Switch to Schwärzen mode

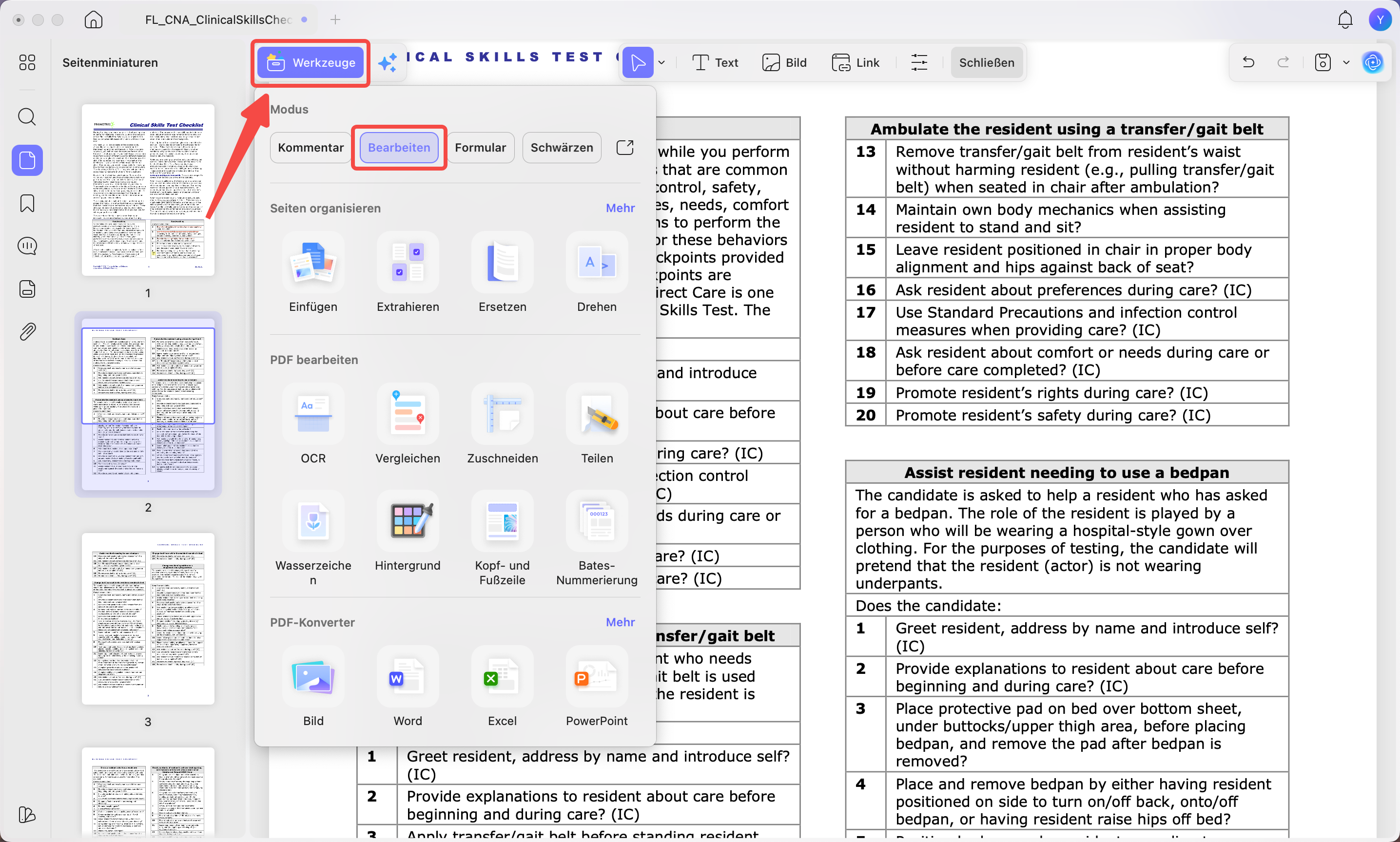coord(561,148)
